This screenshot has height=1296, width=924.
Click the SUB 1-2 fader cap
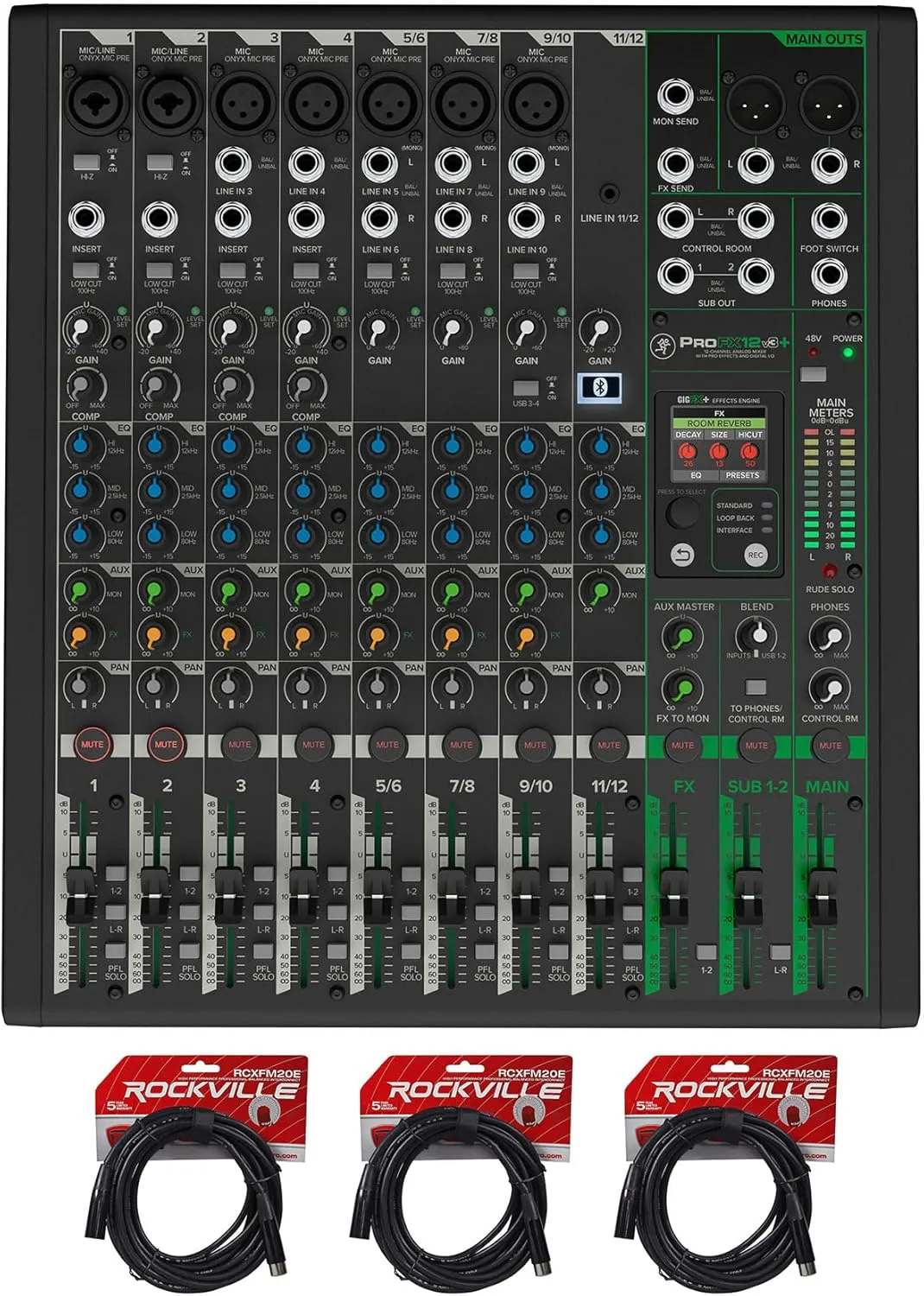click(x=748, y=895)
